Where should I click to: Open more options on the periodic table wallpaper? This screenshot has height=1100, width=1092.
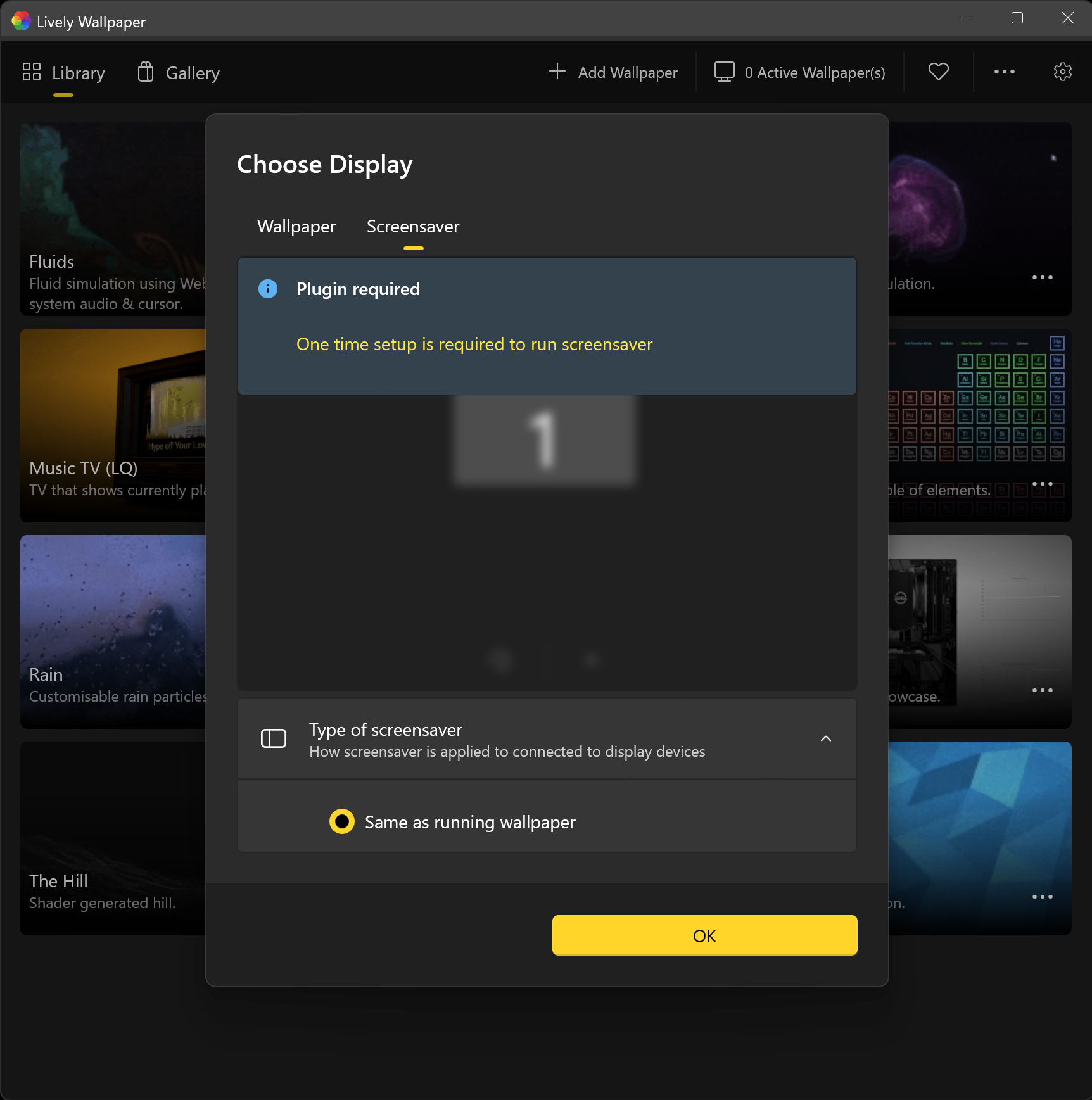tap(1043, 483)
